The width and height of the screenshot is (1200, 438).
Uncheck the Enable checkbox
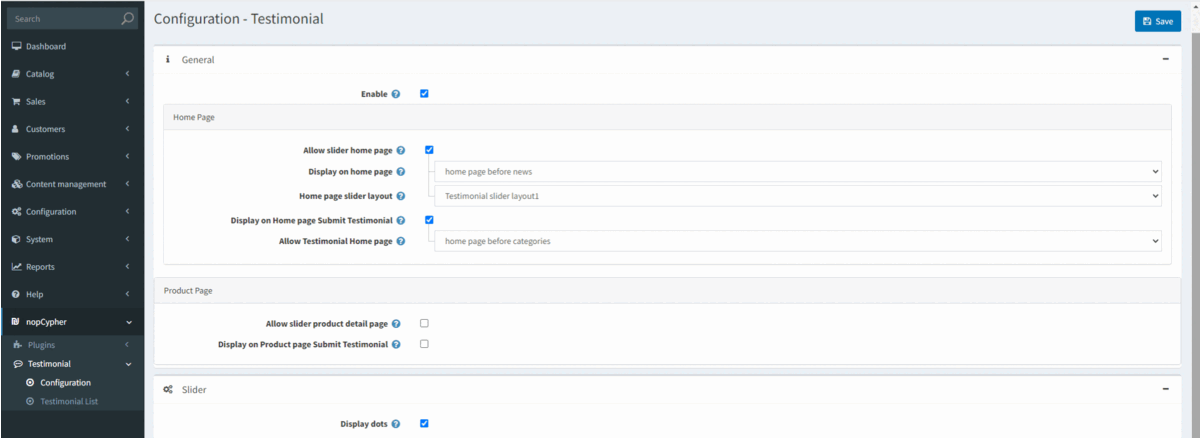(x=424, y=94)
